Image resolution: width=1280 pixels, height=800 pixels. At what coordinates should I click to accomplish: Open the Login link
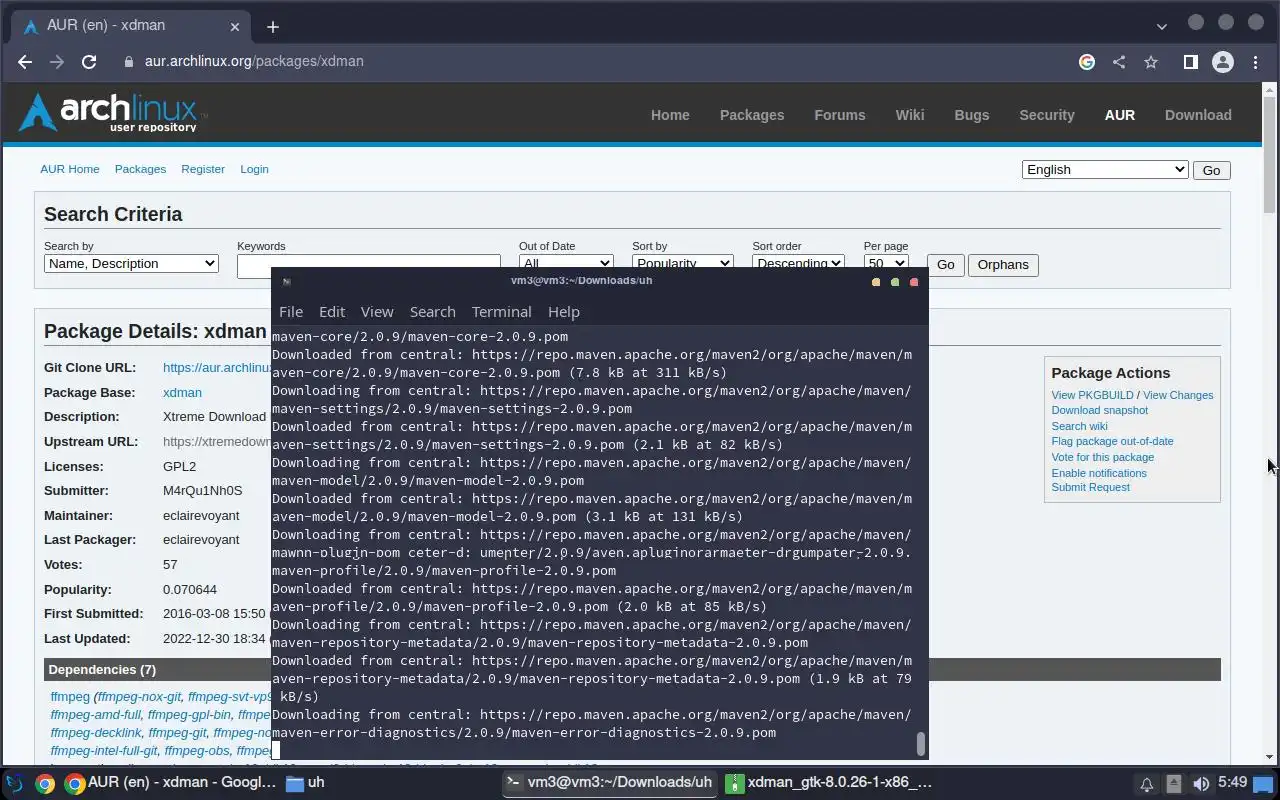(x=254, y=169)
